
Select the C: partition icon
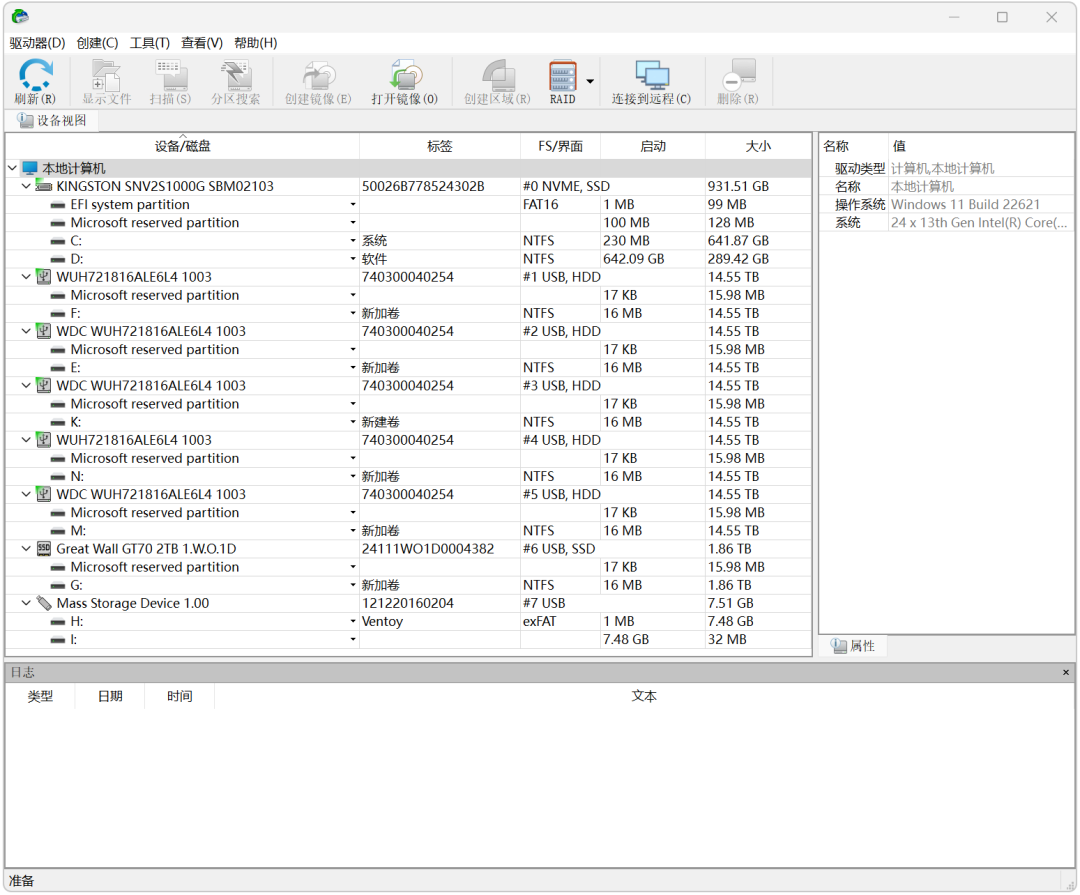59,241
